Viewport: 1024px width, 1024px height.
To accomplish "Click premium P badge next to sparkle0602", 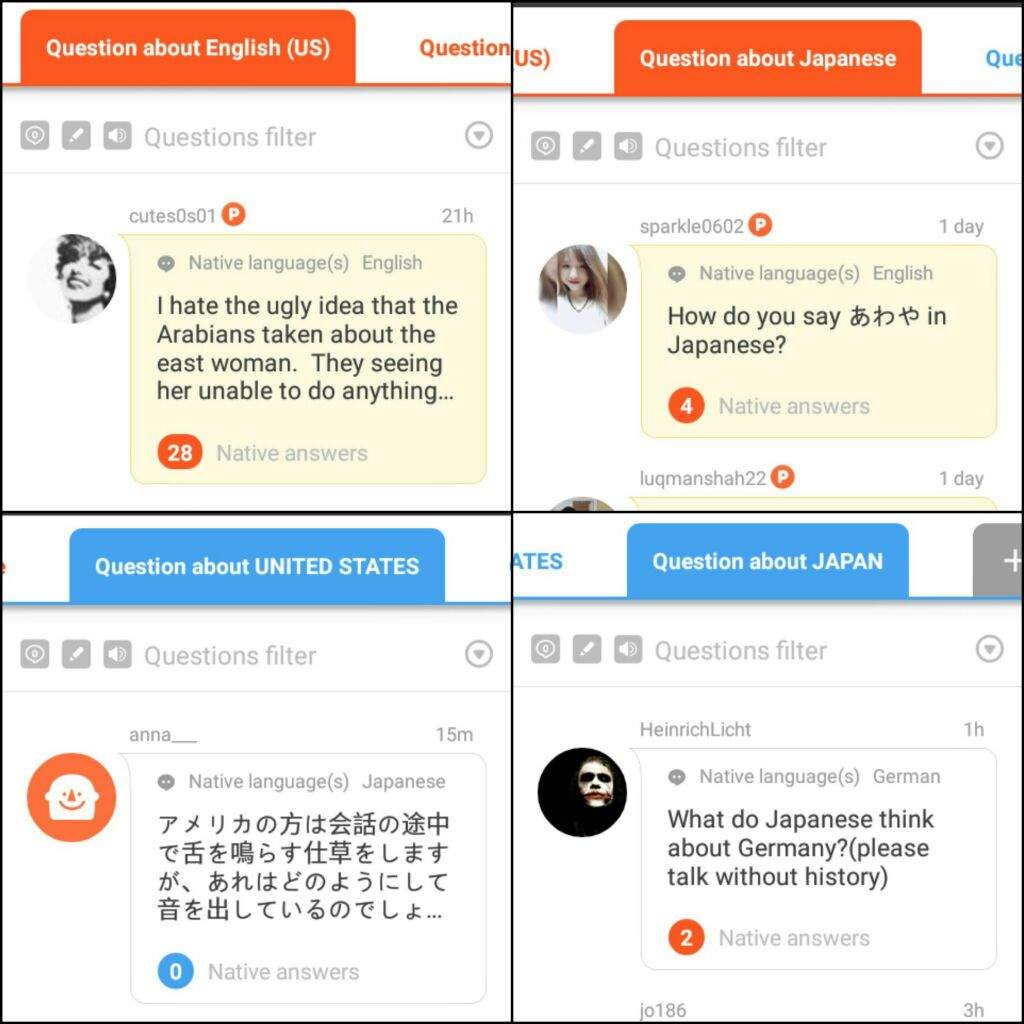I will pyautogui.click(x=760, y=225).
